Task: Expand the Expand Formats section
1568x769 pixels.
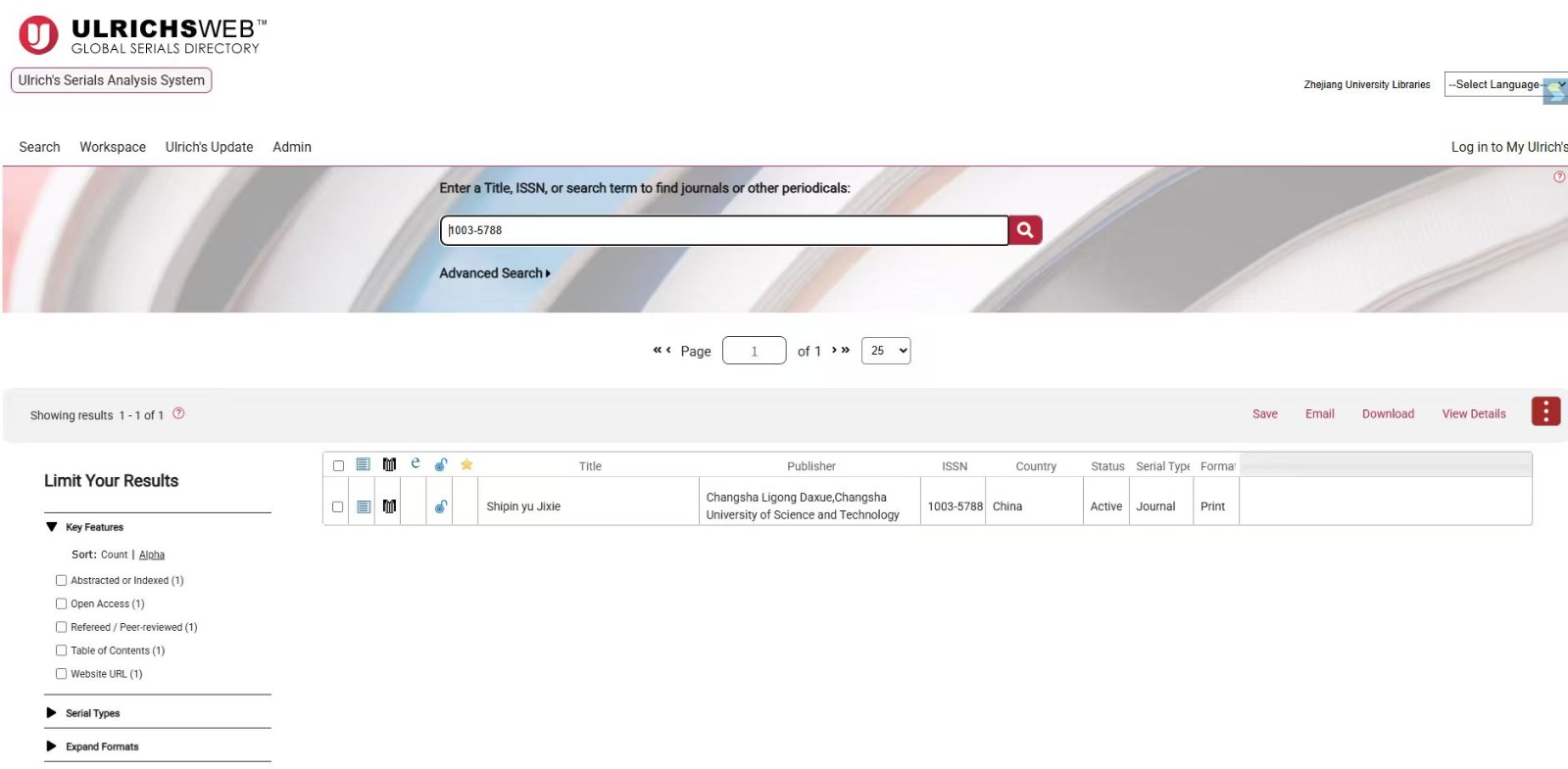Action: coord(52,746)
